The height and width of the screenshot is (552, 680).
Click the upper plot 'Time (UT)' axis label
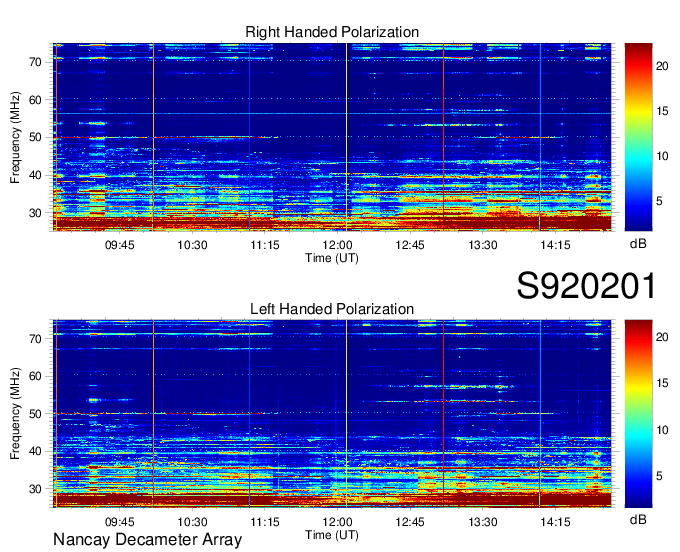(x=332, y=258)
